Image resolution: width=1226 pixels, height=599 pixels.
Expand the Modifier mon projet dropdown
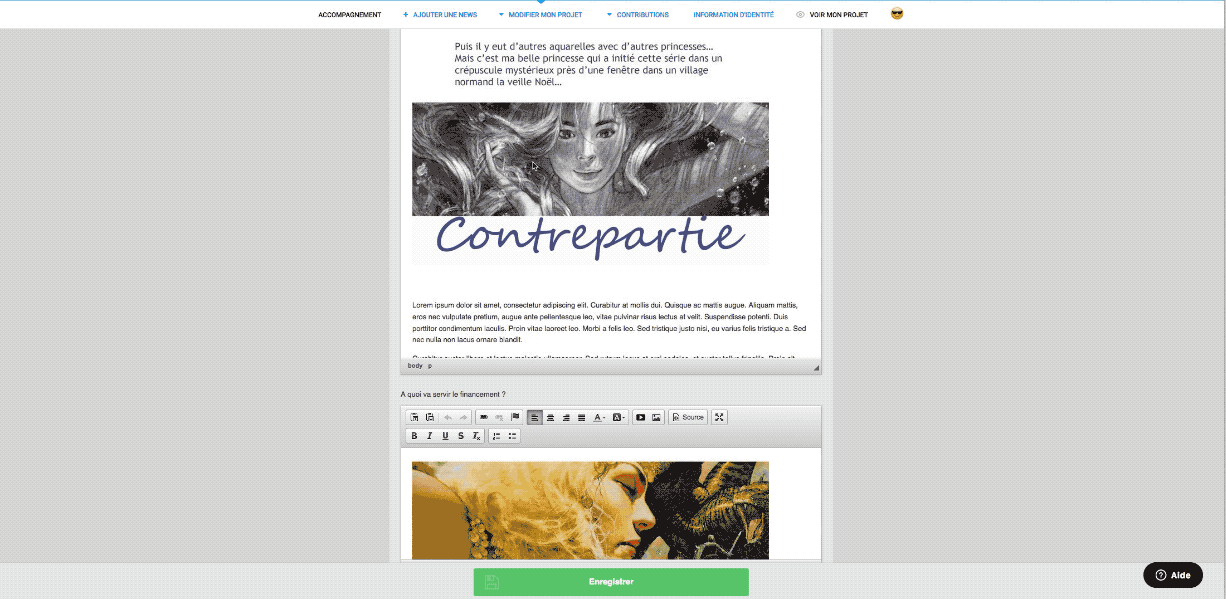point(540,15)
